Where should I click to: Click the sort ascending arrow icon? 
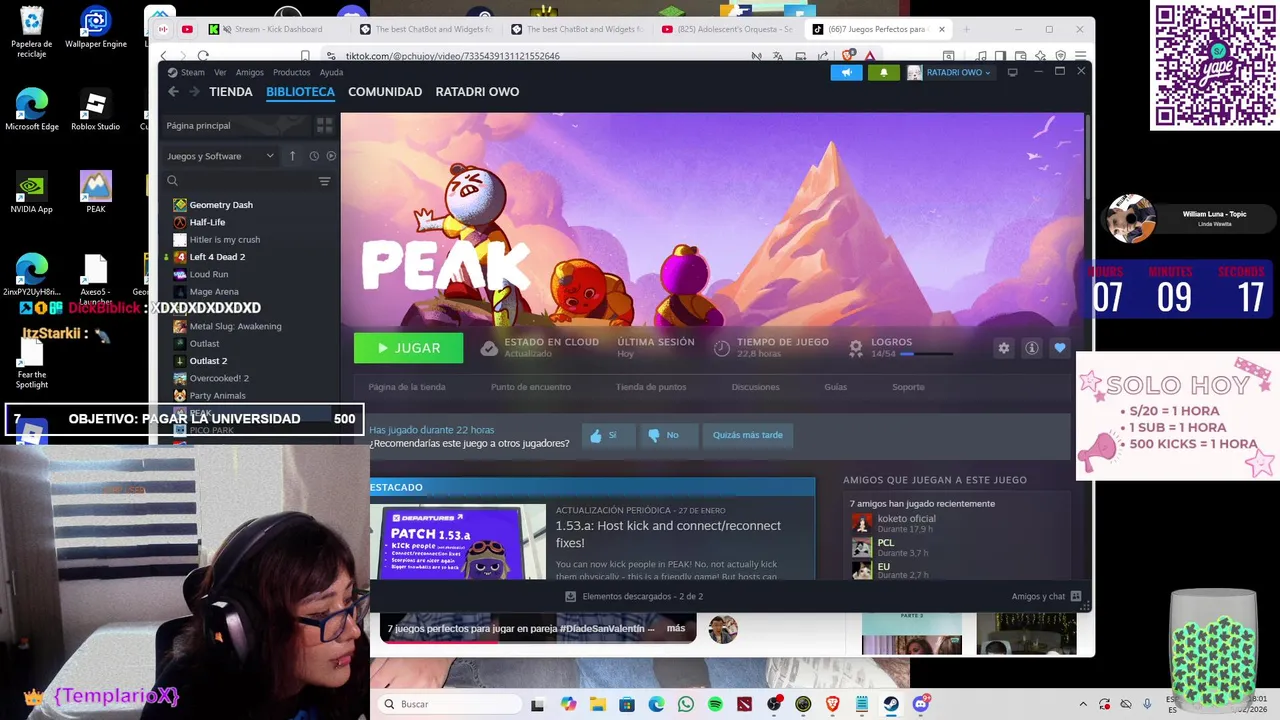point(292,156)
